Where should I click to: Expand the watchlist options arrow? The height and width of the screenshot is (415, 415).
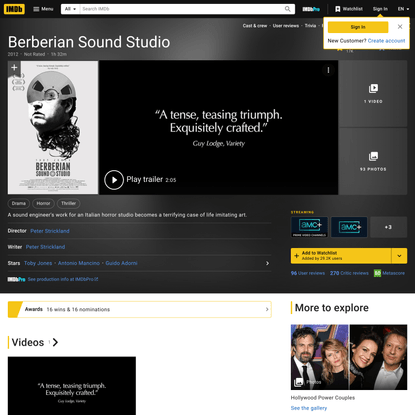coord(399,256)
